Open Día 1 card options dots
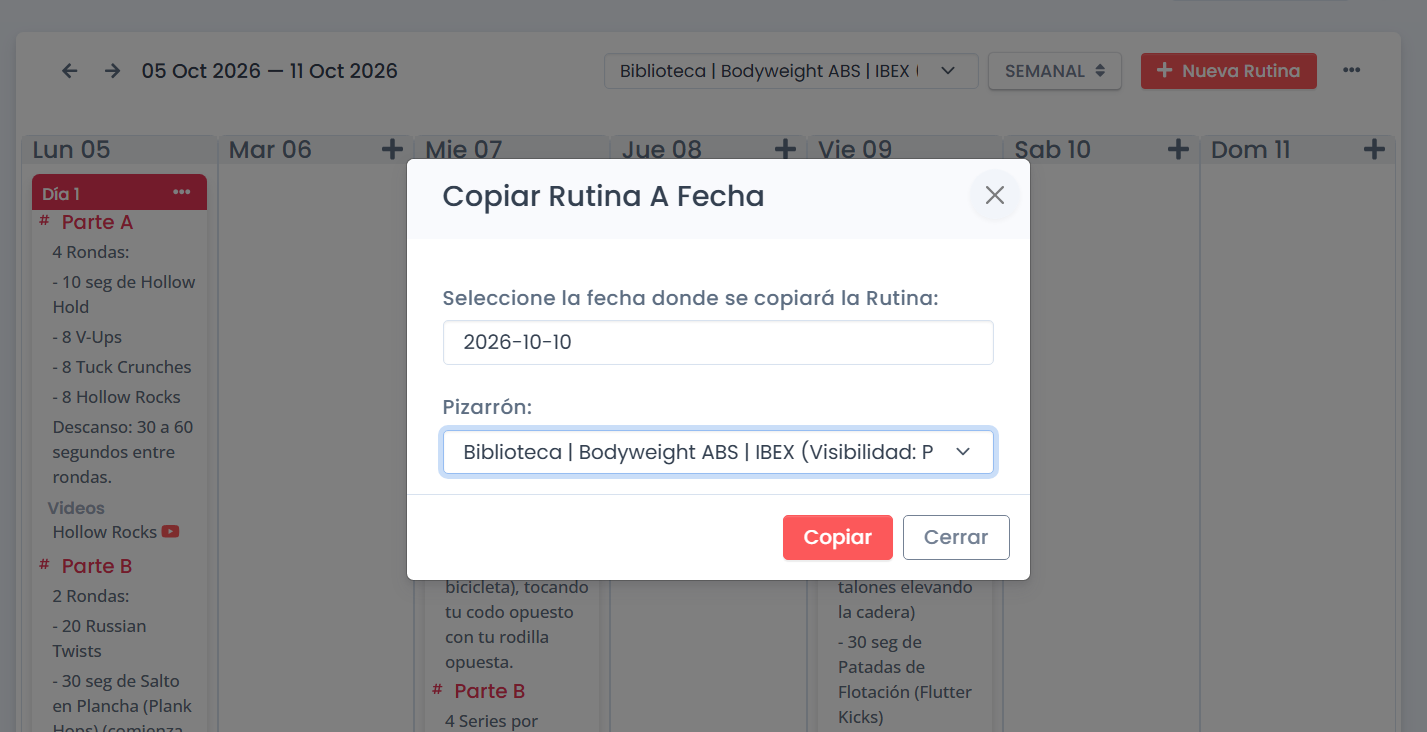This screenshot has height=732, width=1427. click(x=181, y=192)
